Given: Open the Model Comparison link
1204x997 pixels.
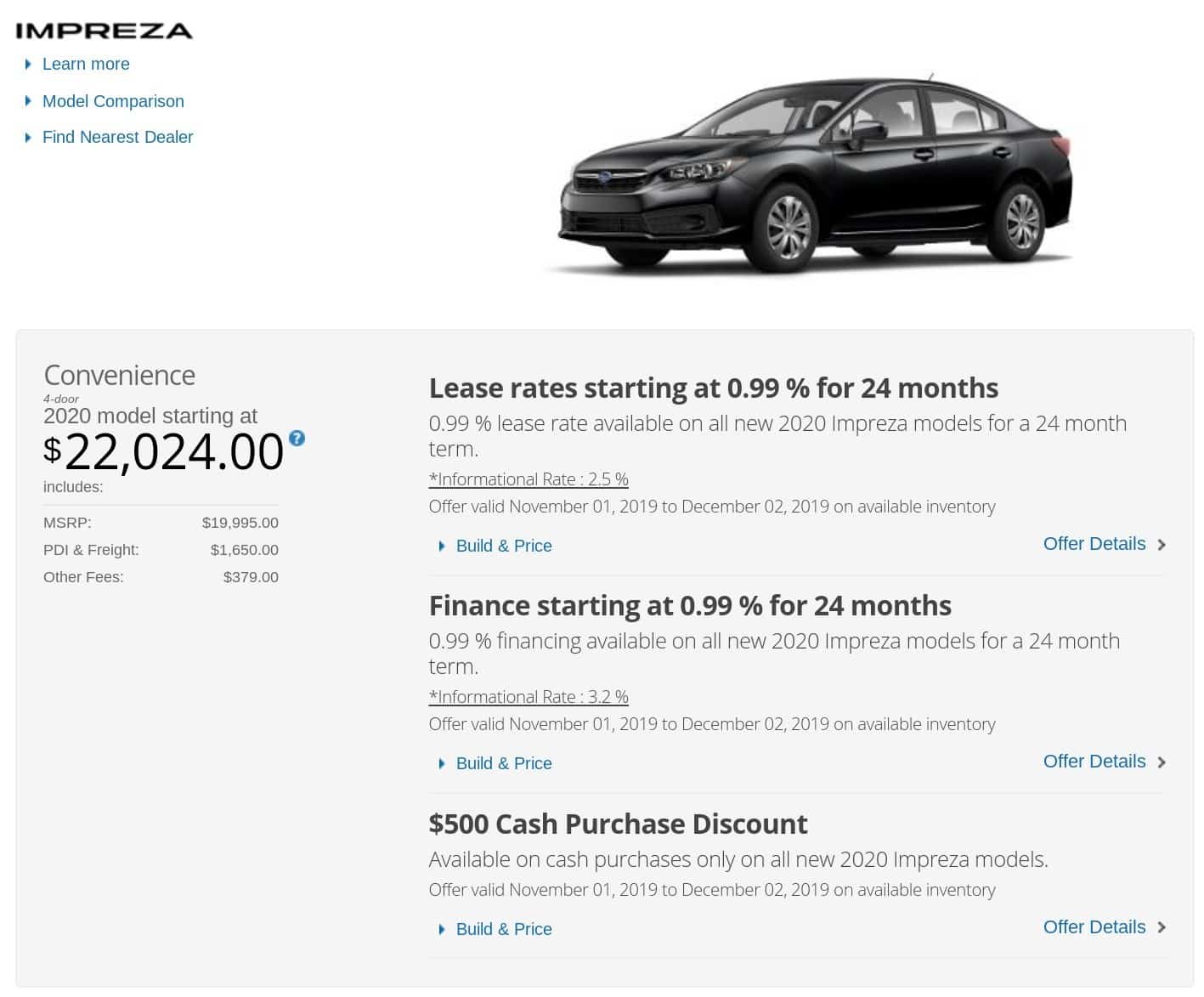Looking at the screenshot, I should tap(113, 101).
